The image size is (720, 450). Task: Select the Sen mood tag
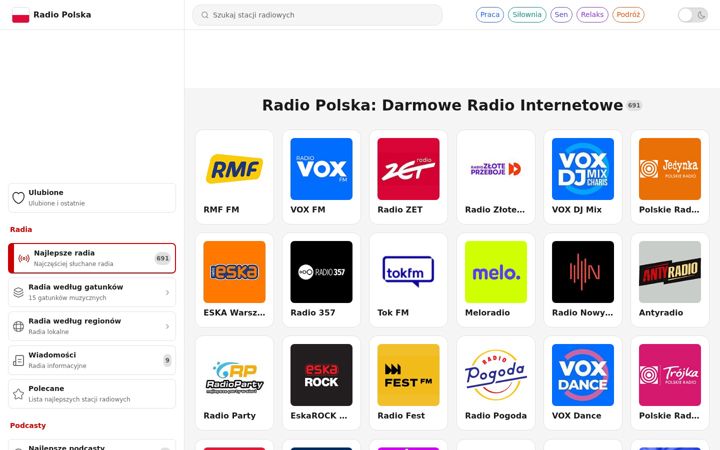click(x=561, y=15)
